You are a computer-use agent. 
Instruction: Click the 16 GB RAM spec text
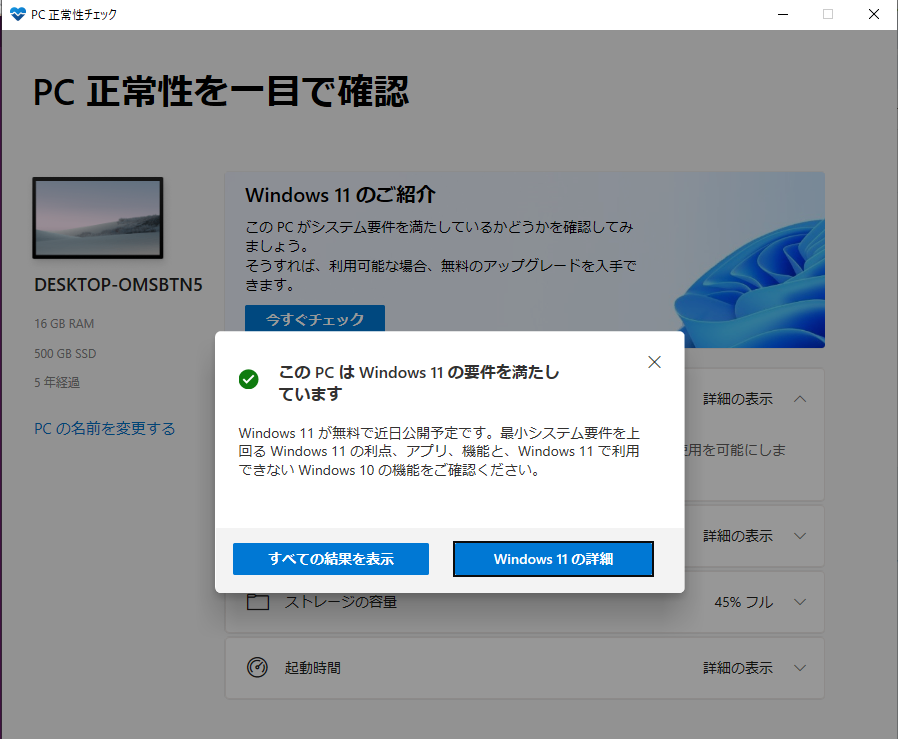(64, 324)
